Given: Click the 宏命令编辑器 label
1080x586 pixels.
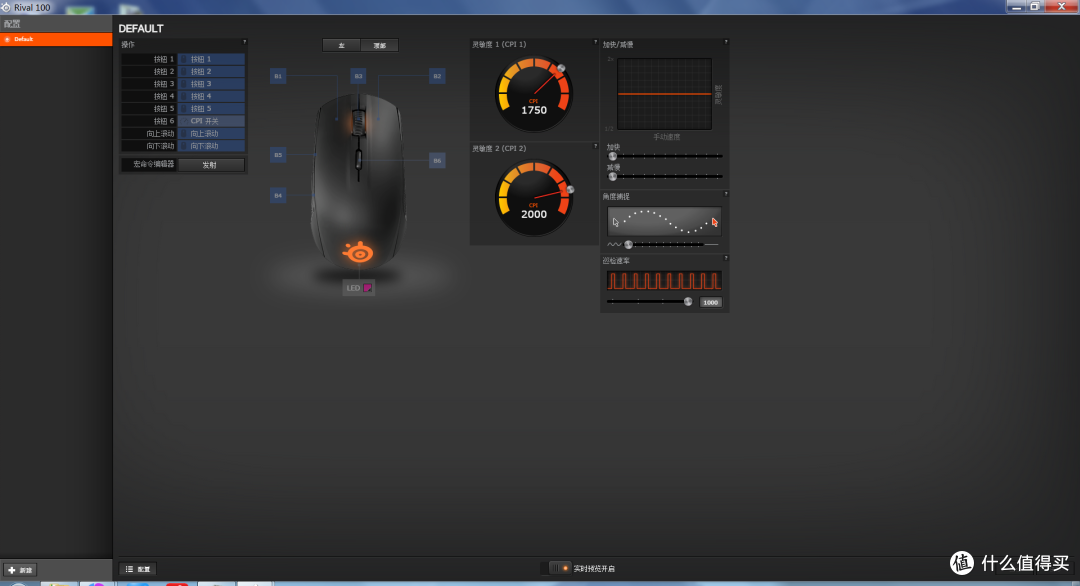Looking at the screenshot, I should coord(154,164).
